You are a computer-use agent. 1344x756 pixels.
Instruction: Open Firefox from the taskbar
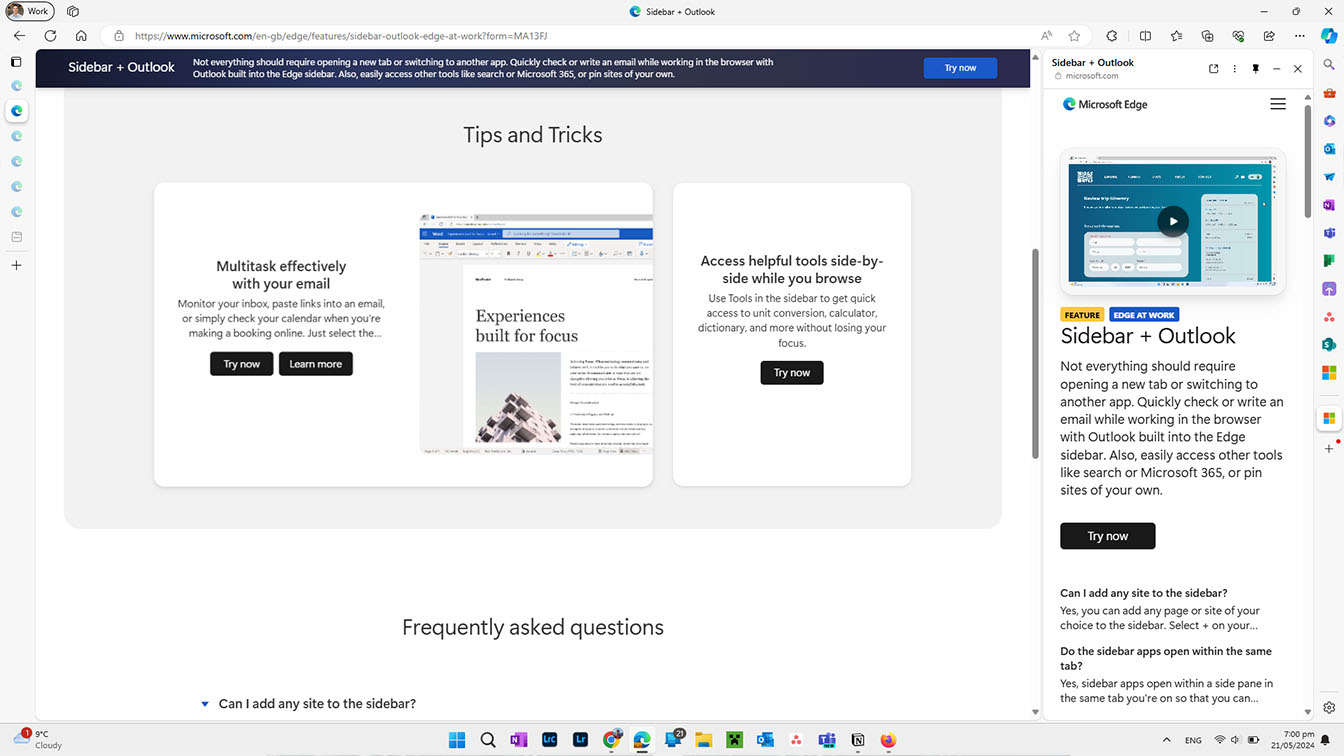pyautogui.click(x=888, y=740)
